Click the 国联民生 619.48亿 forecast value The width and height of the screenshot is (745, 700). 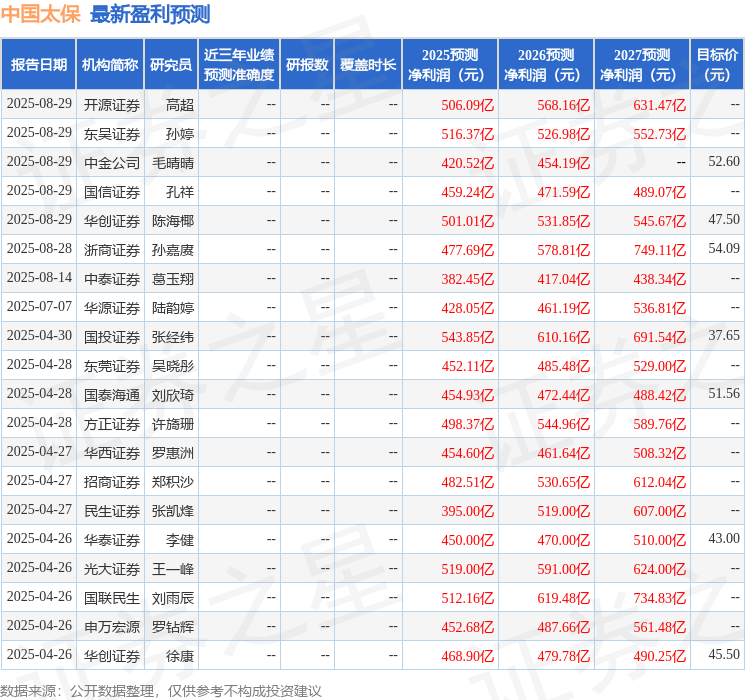(x=564, y=598)
